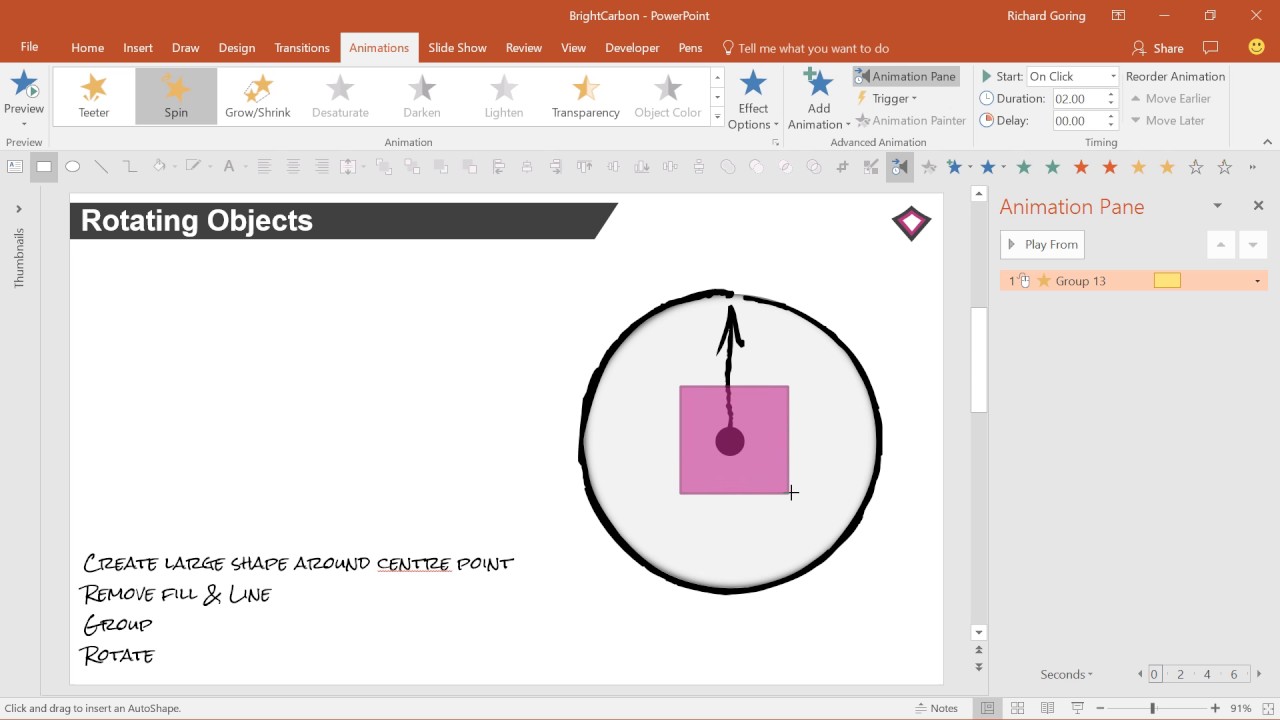Select the Spin animation effect

[x=176, y=96]
